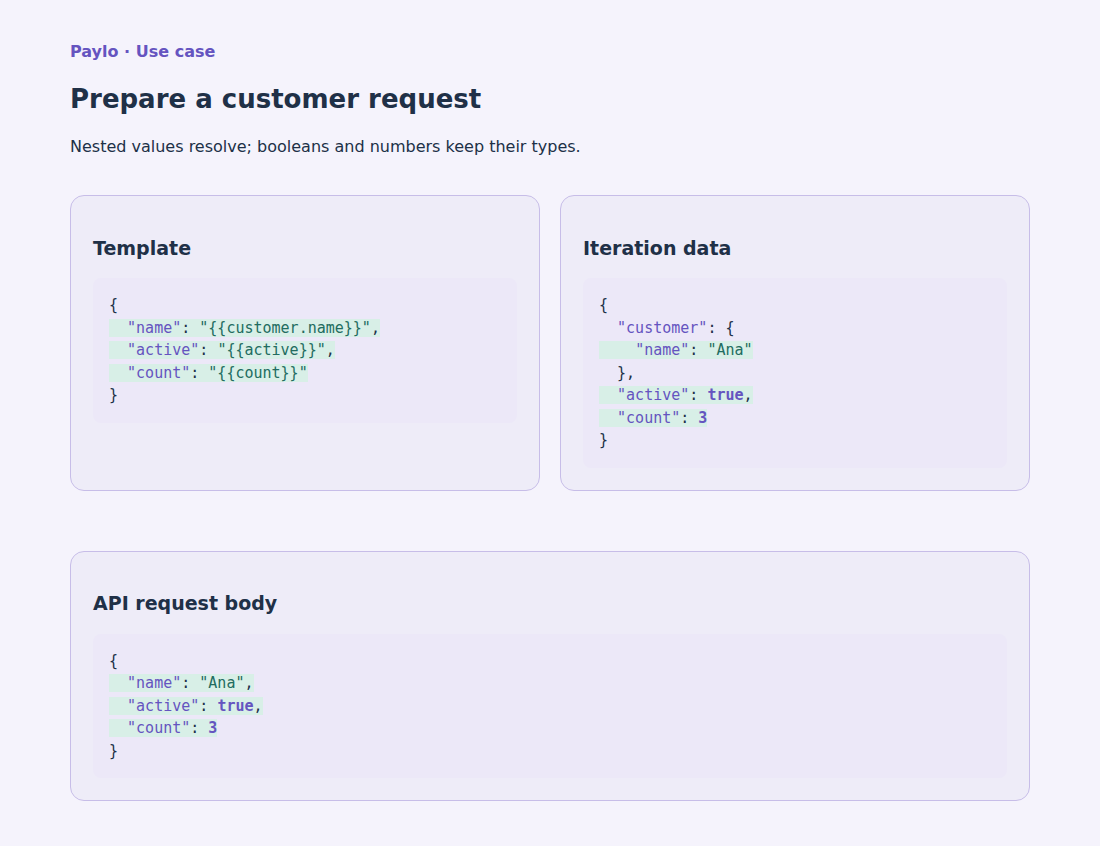Click the opening brace in Template code
1100x846 pixels.
tap(114, 305)
